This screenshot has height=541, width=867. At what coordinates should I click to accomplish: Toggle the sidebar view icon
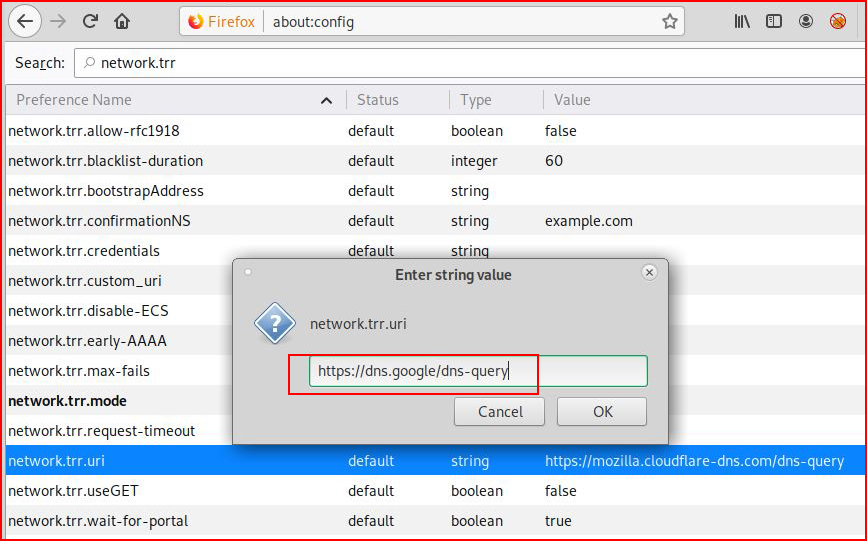[774, 22]
